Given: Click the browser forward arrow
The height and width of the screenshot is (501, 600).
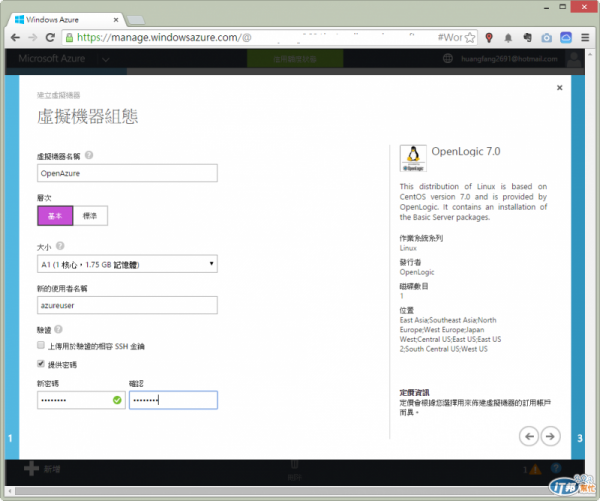Looking at the screenshot, I should (x=33, y=38).
